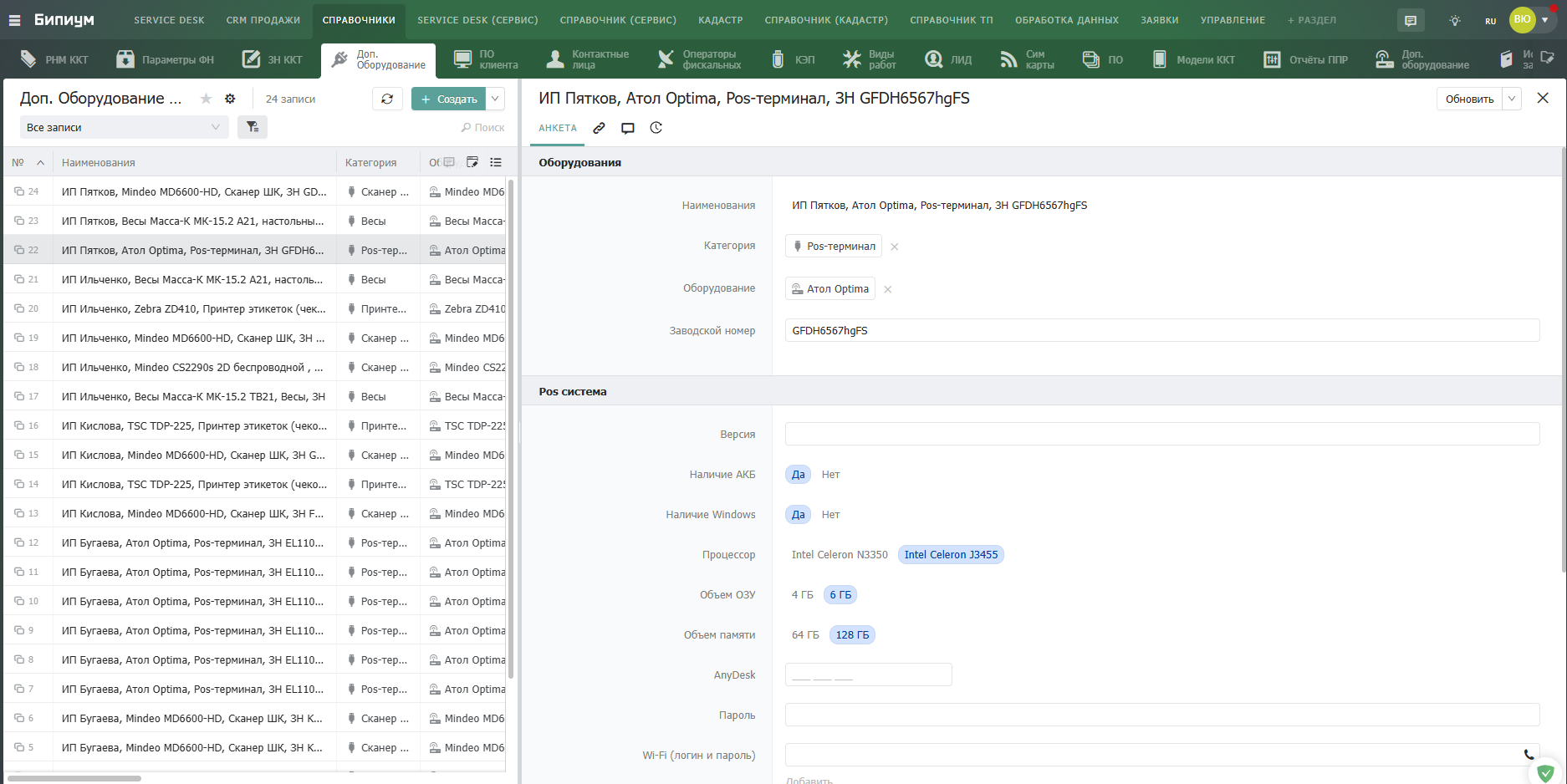
Task: Add a new section with + РАЗДЕЛ
Action: [x=1312, y=20]
